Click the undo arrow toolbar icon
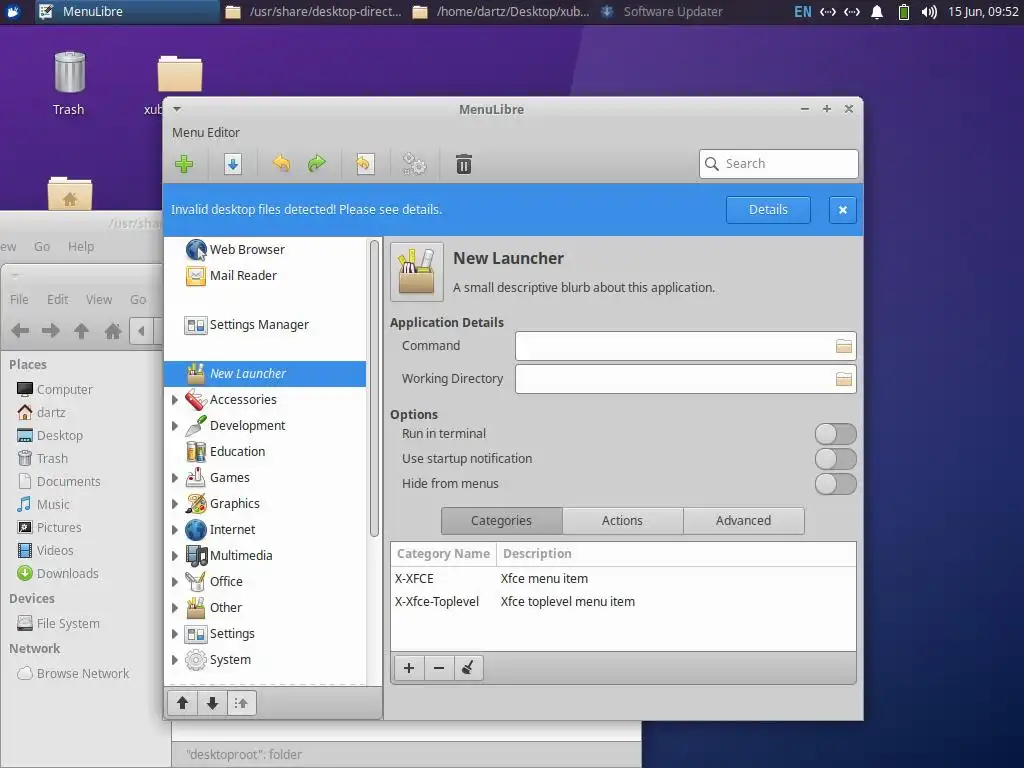This screenshot has height=768, width=1024. (x=281, y=163)
